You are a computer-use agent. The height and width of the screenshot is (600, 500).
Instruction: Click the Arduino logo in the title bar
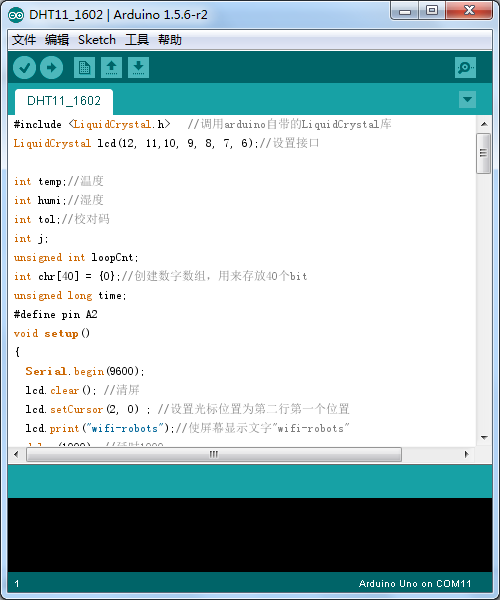tap(16, 15)
